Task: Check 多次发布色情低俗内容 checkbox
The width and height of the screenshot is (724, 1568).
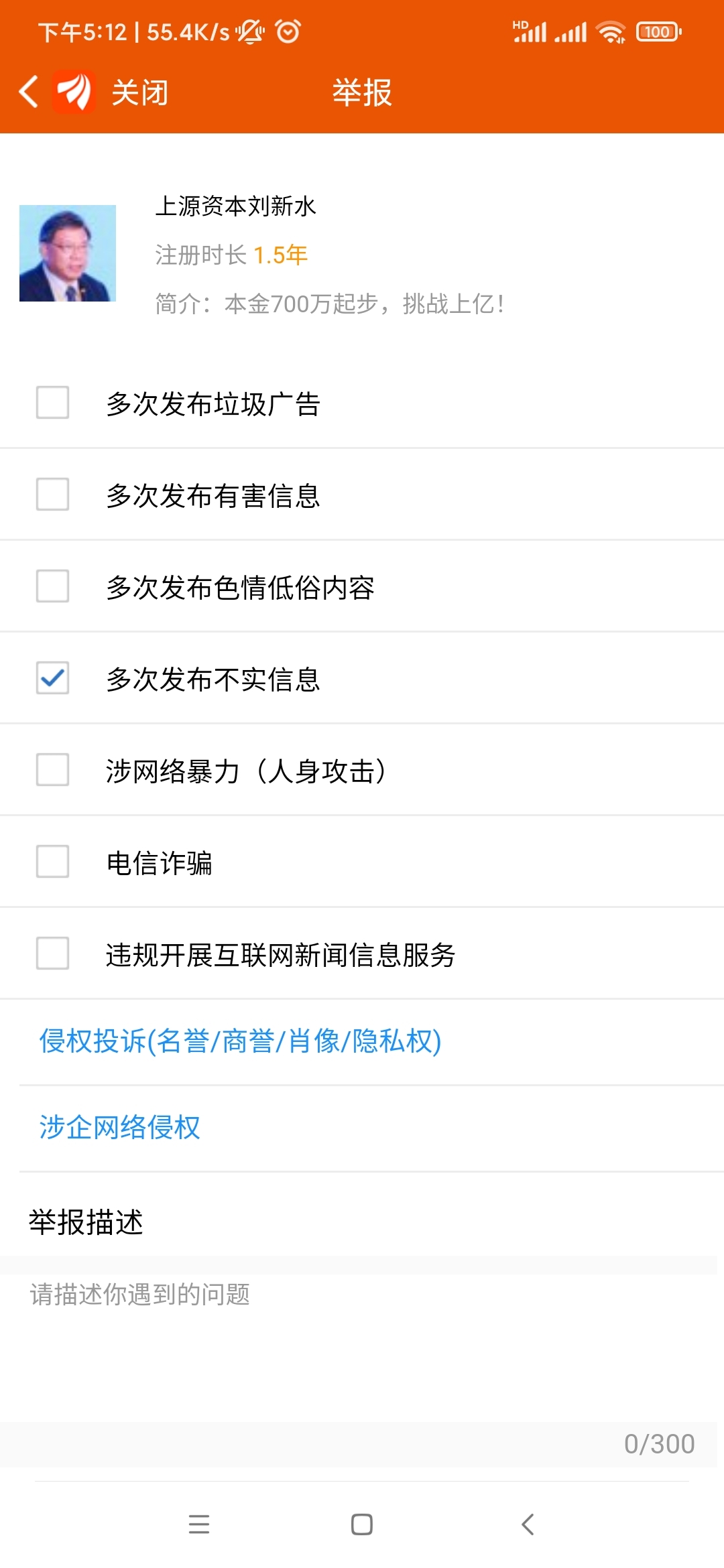Action: 52,586
